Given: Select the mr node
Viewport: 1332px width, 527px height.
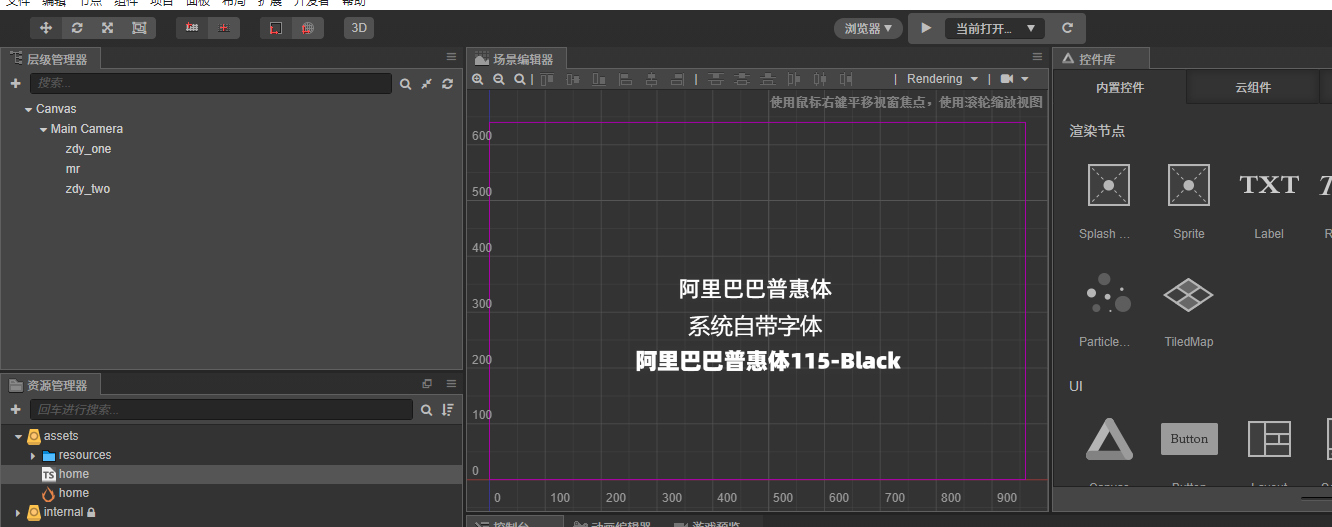Looking at the screenshot, I should click(x=72, y=169).
